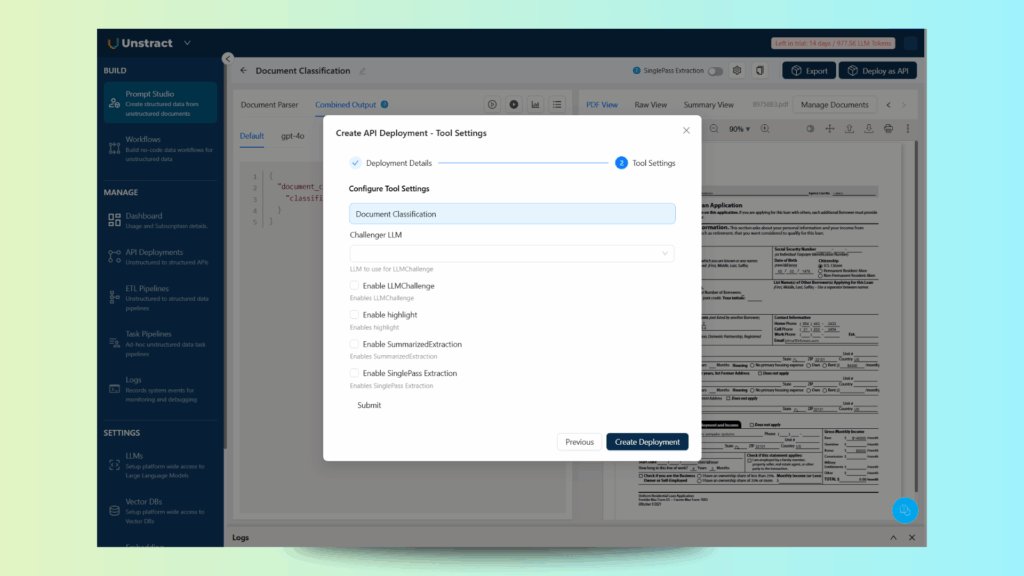Collapse the Logs panel with its chevron

(x=892, y=537)
